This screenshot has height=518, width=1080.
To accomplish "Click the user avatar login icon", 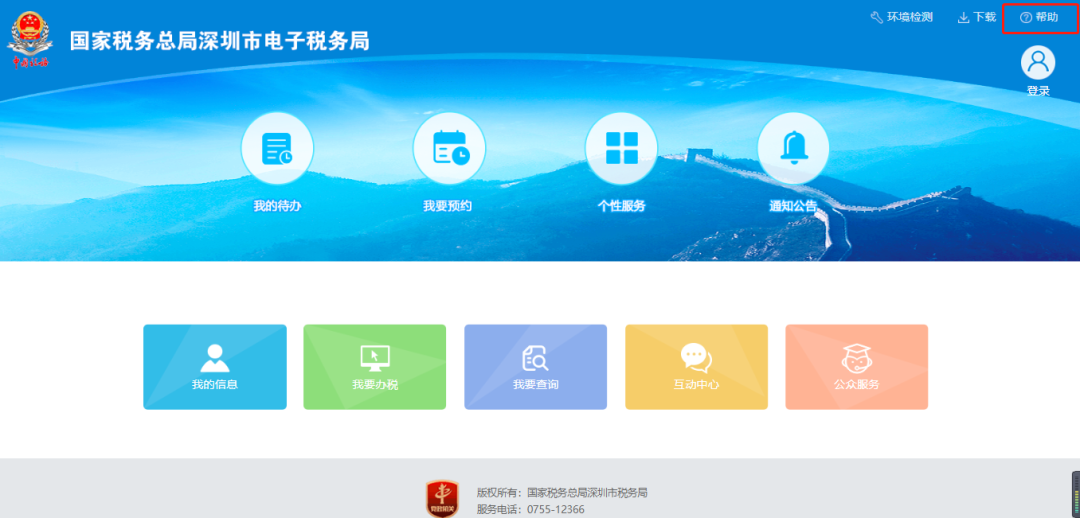I will click(x=1038, y=63).
